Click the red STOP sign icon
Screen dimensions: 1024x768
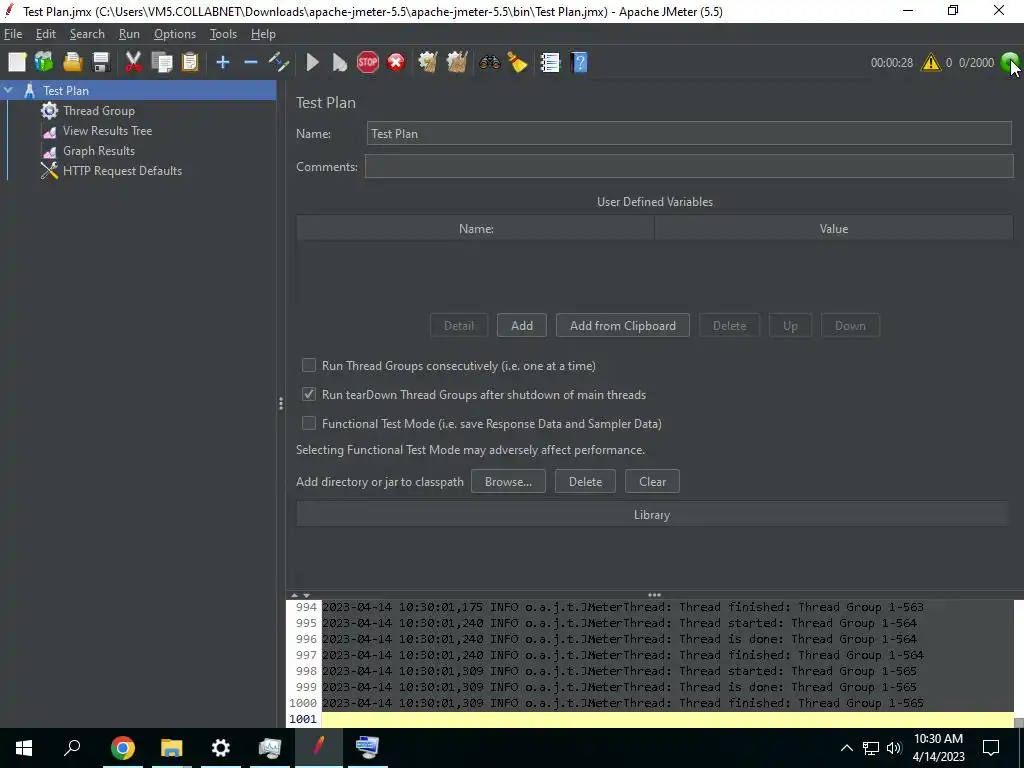click(x=368, y=63)
